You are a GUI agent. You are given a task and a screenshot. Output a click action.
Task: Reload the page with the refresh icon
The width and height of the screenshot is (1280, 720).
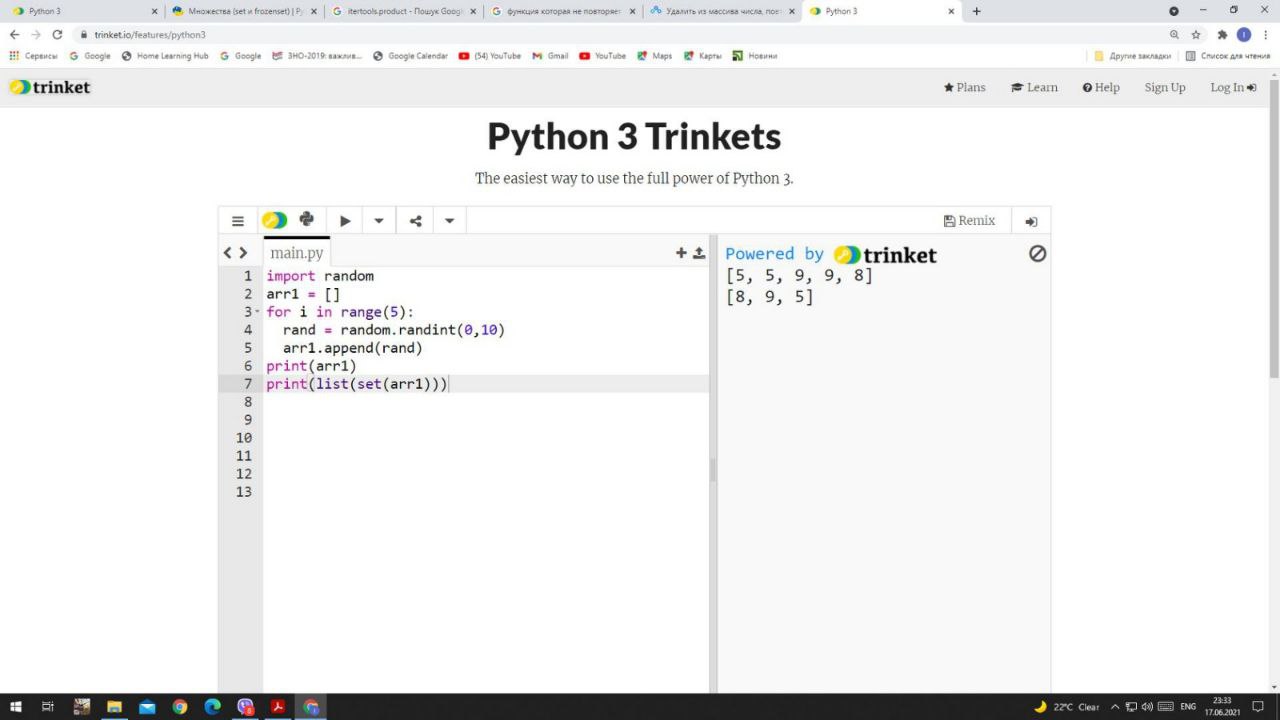click(58, 34)
